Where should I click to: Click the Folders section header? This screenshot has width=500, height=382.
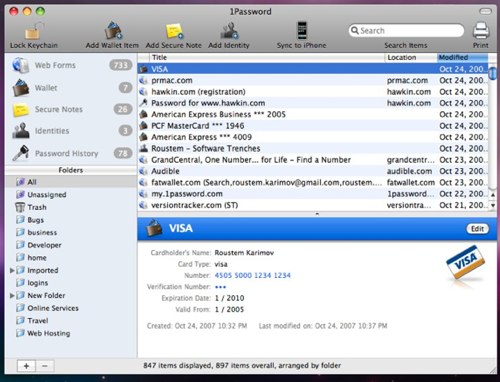coord(71,170)
